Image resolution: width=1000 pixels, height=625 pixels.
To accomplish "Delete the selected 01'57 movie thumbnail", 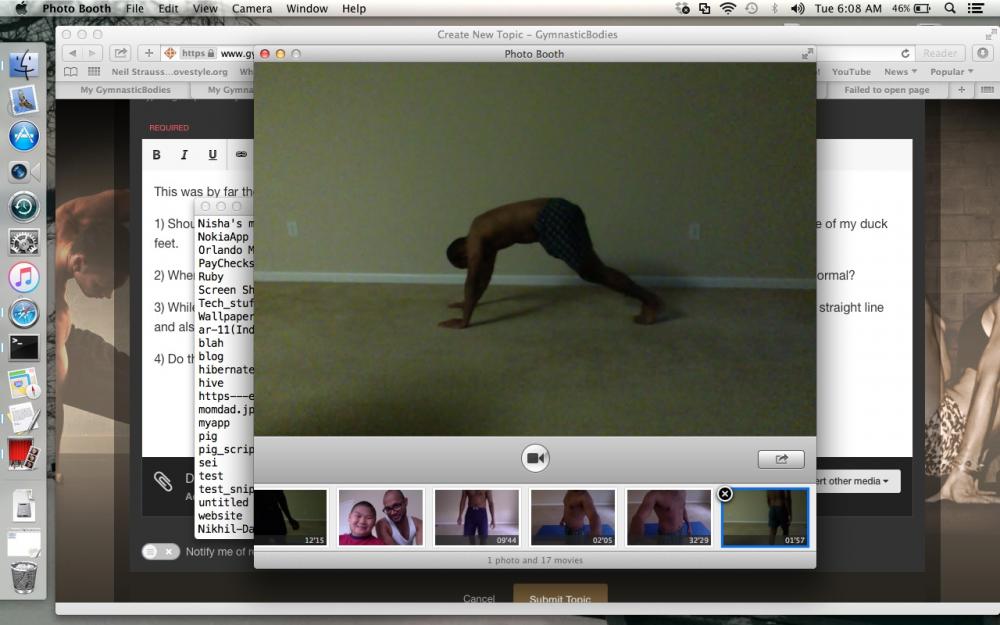I will (725, 494).
